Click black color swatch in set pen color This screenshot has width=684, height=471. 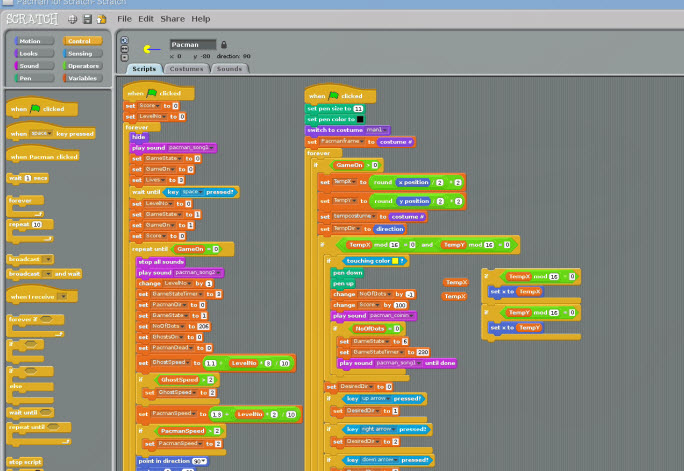tap(361, 119)
